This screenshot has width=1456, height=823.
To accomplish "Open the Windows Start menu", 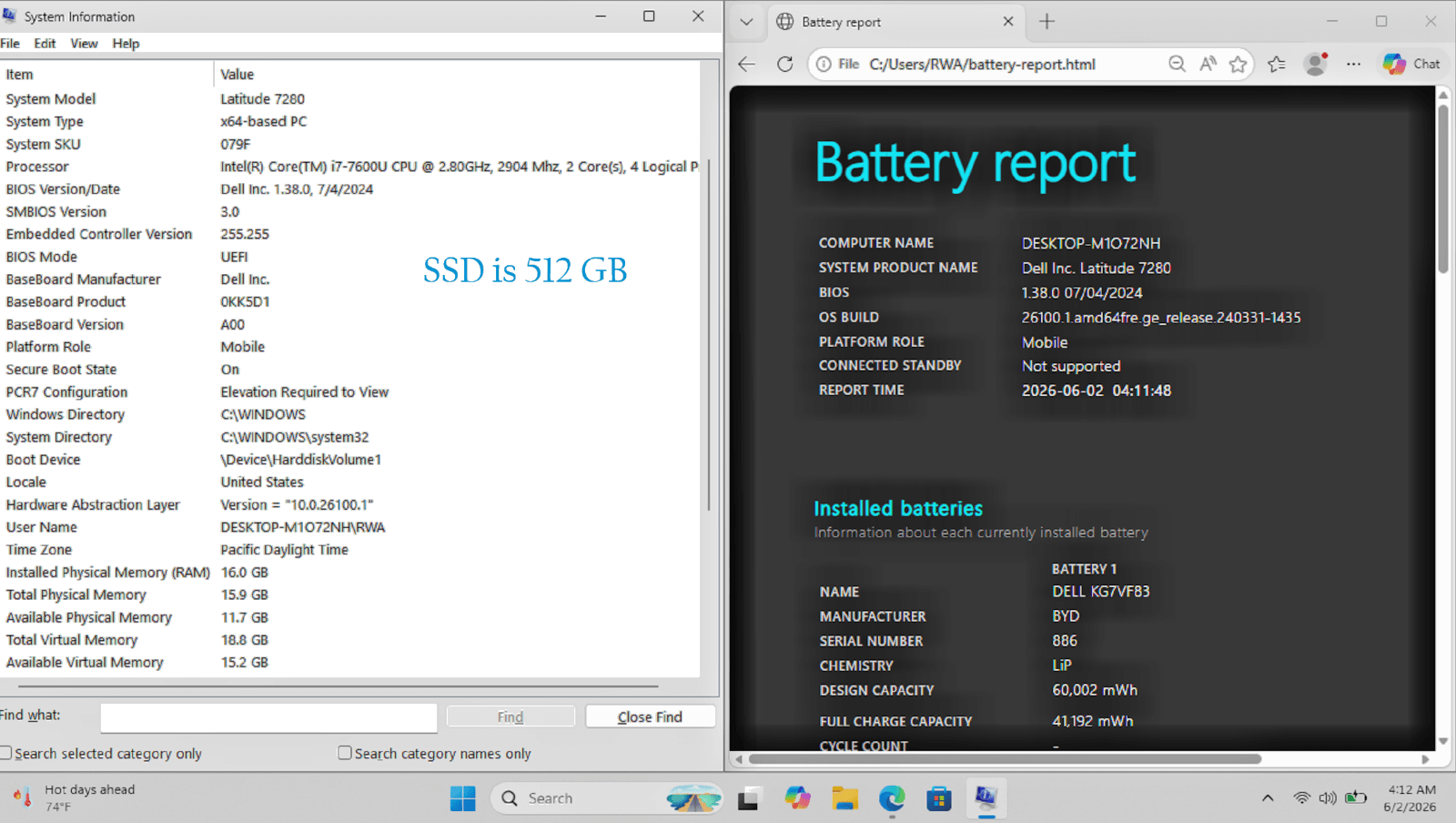I will tap(462, 798).
